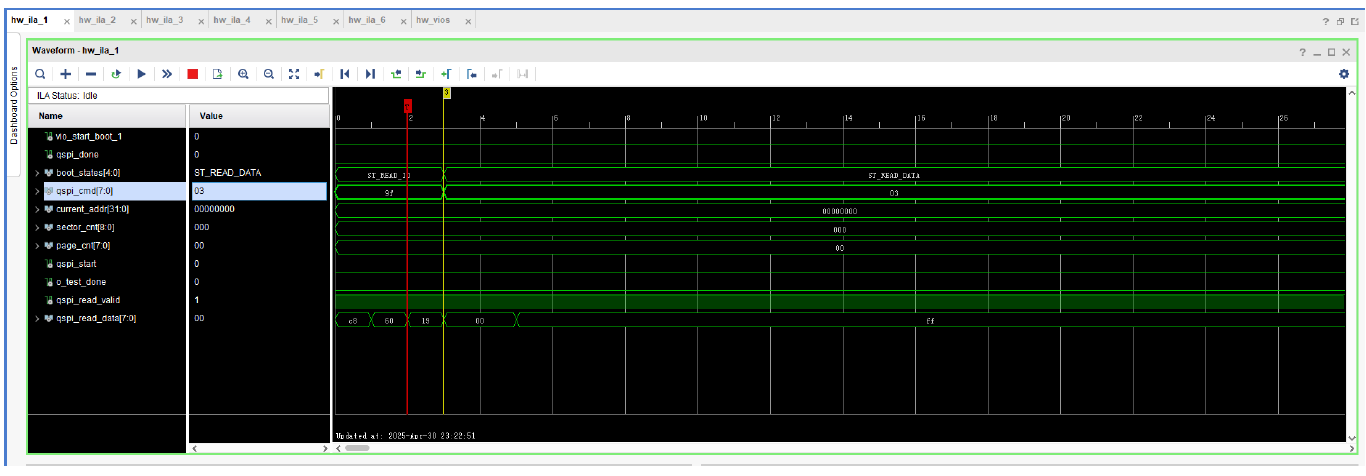Go to last time icon
Screen dimensions: 1366x476
[x=370, y=74]
